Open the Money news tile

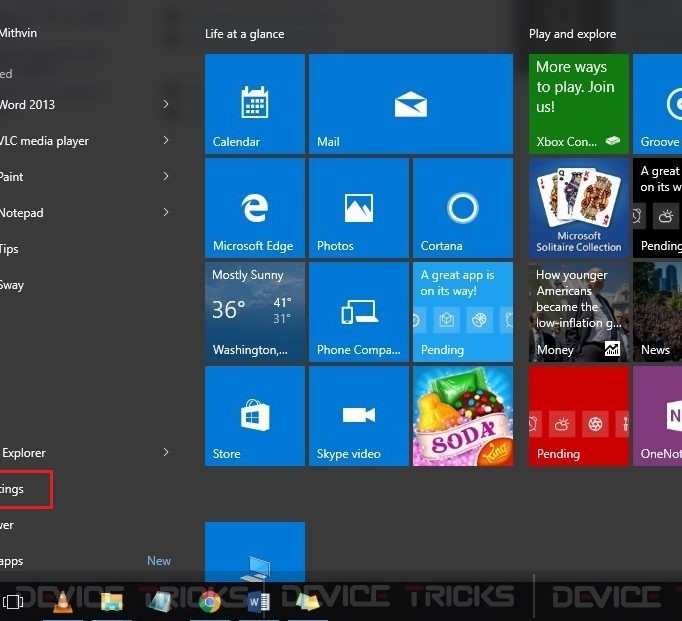point(578,312)
